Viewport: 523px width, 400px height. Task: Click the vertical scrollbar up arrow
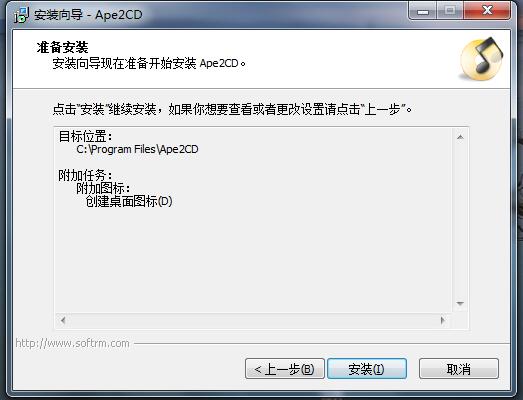click(x=460, y=137)
